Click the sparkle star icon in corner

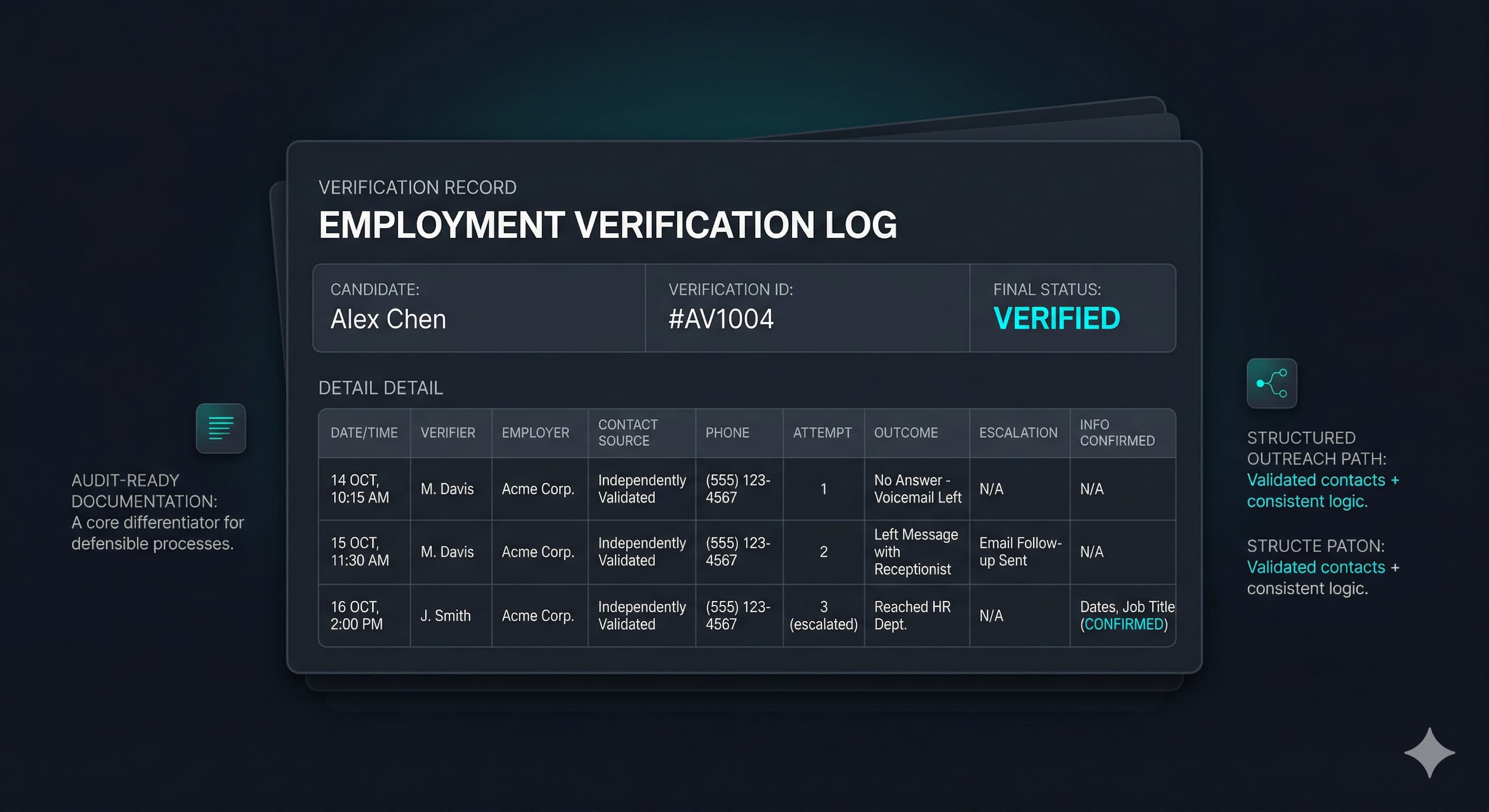click(x=1429, y=752)
